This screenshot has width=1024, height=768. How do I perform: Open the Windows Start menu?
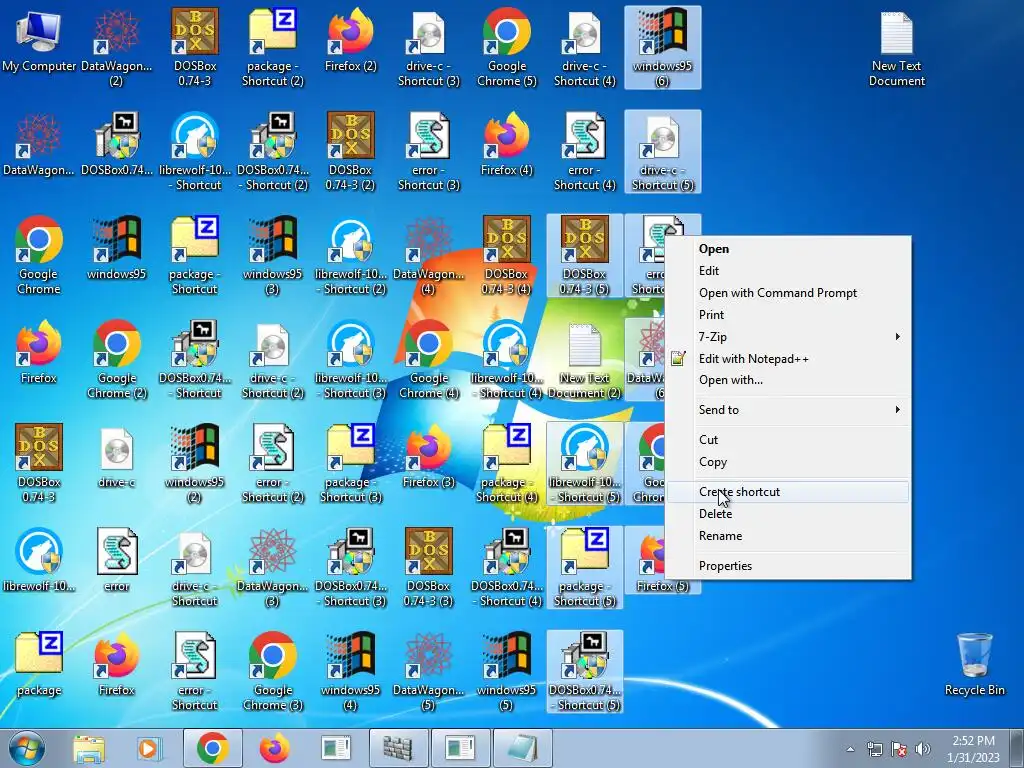tap(27, 748)
